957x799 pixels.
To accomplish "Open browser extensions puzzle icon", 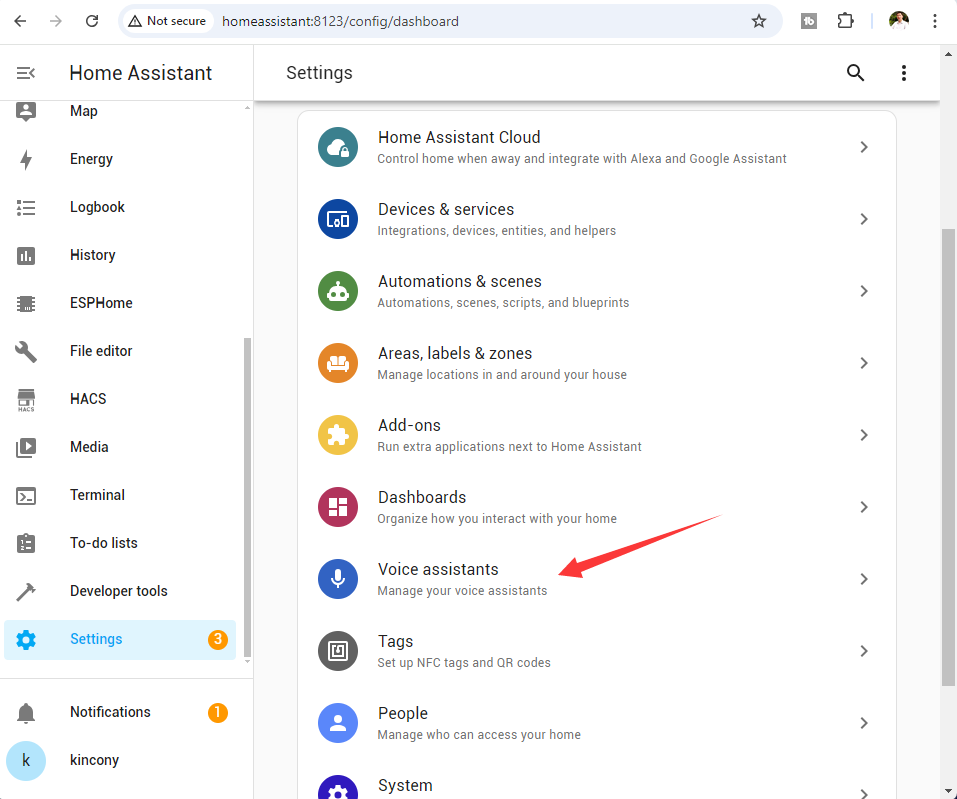I will click(845, 21).
